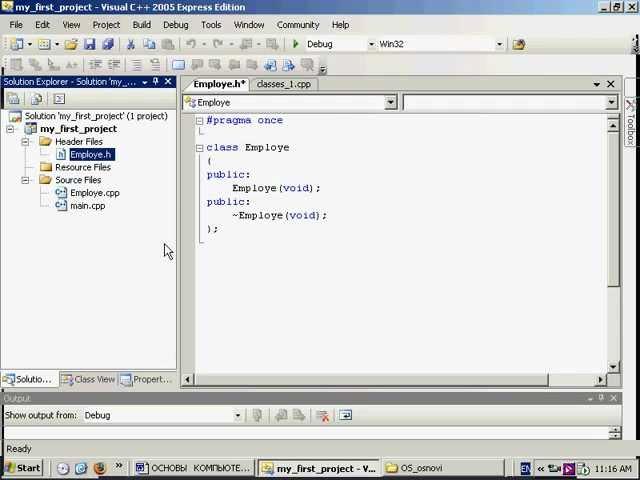This screenshot has height=480, width=640.
Task: Click the Decrease Indent icon
Action: coord(95,64)
